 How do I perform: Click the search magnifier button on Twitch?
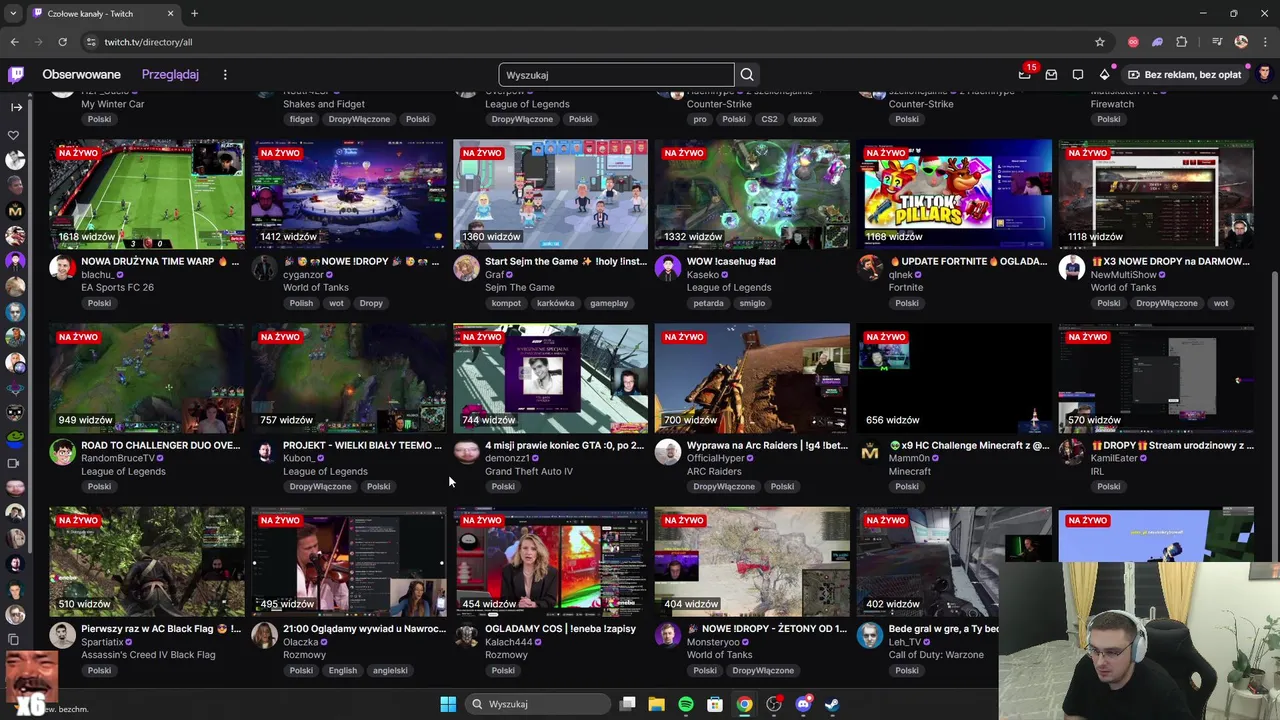[x=747, y=75]
